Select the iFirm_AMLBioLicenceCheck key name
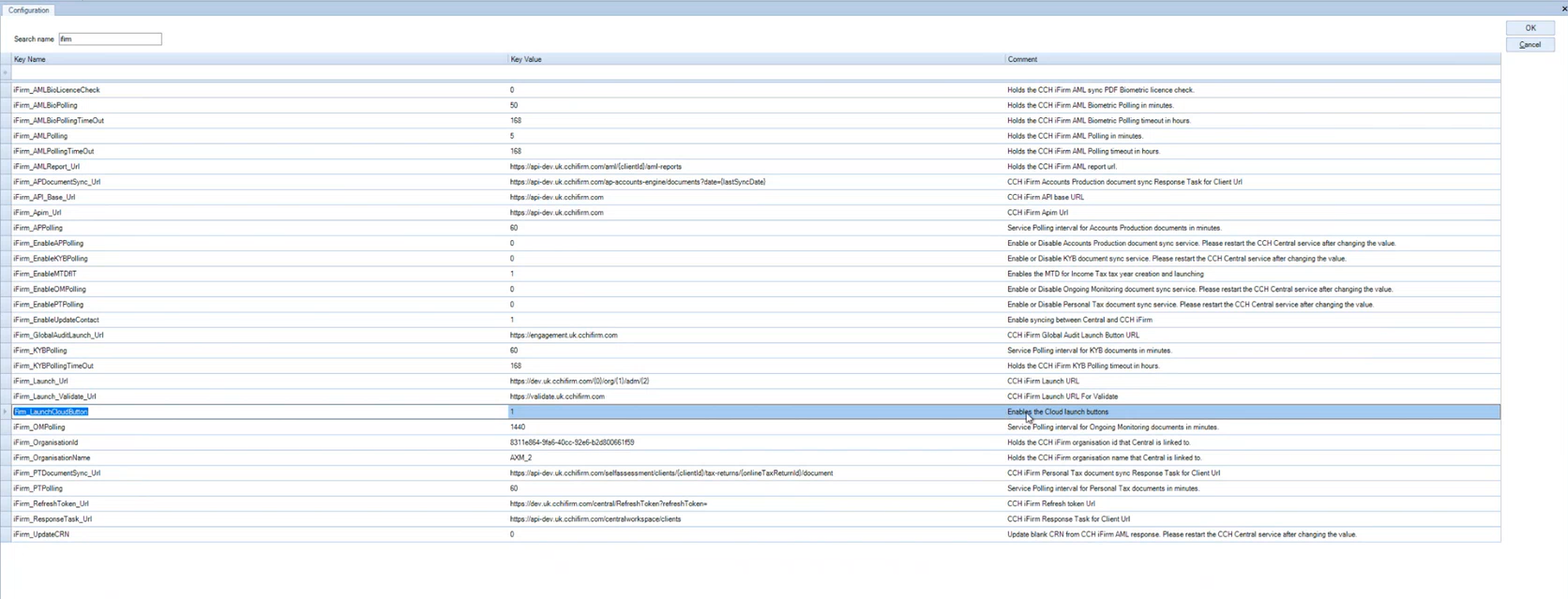Viewport: 1568px width, 599px height. 56,90
